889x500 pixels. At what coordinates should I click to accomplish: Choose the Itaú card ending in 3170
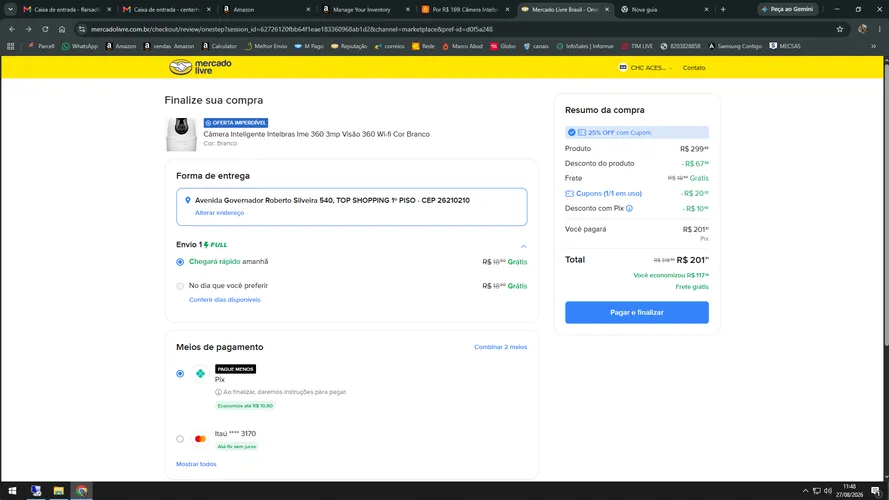(180, 439)
